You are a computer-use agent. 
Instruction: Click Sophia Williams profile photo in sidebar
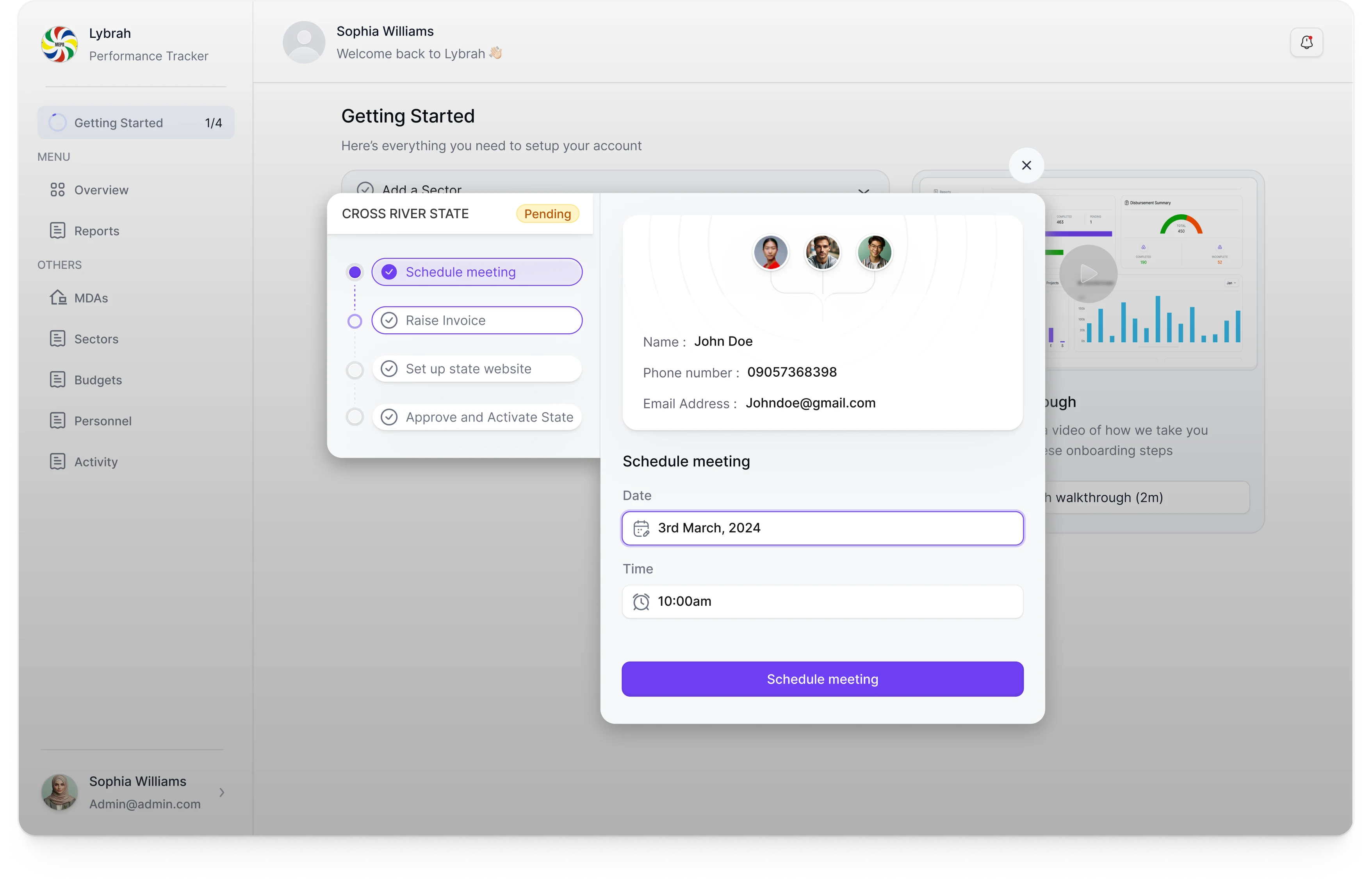coord(59,792)
